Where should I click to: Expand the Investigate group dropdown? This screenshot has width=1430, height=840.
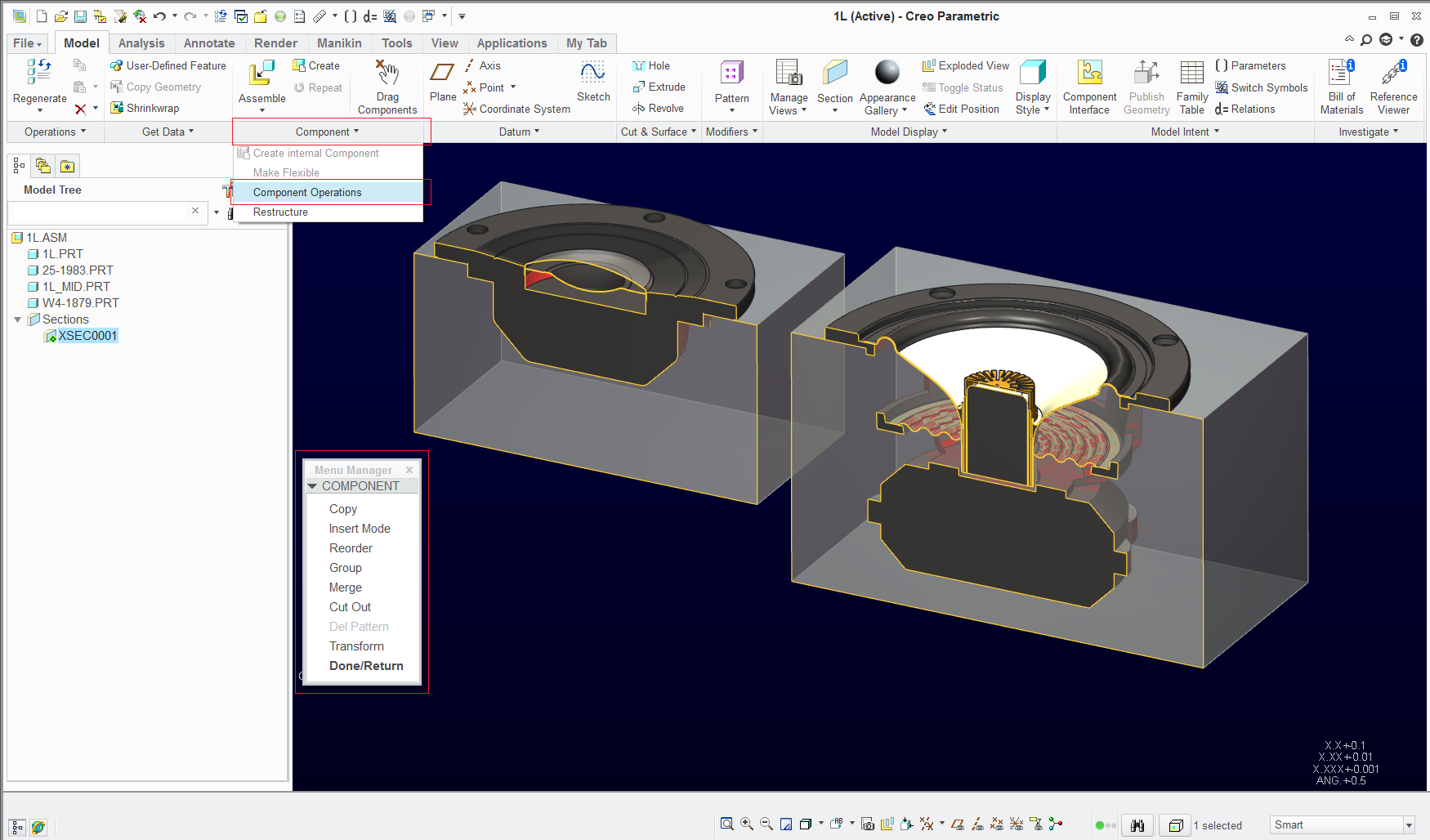pos(1369,132)
